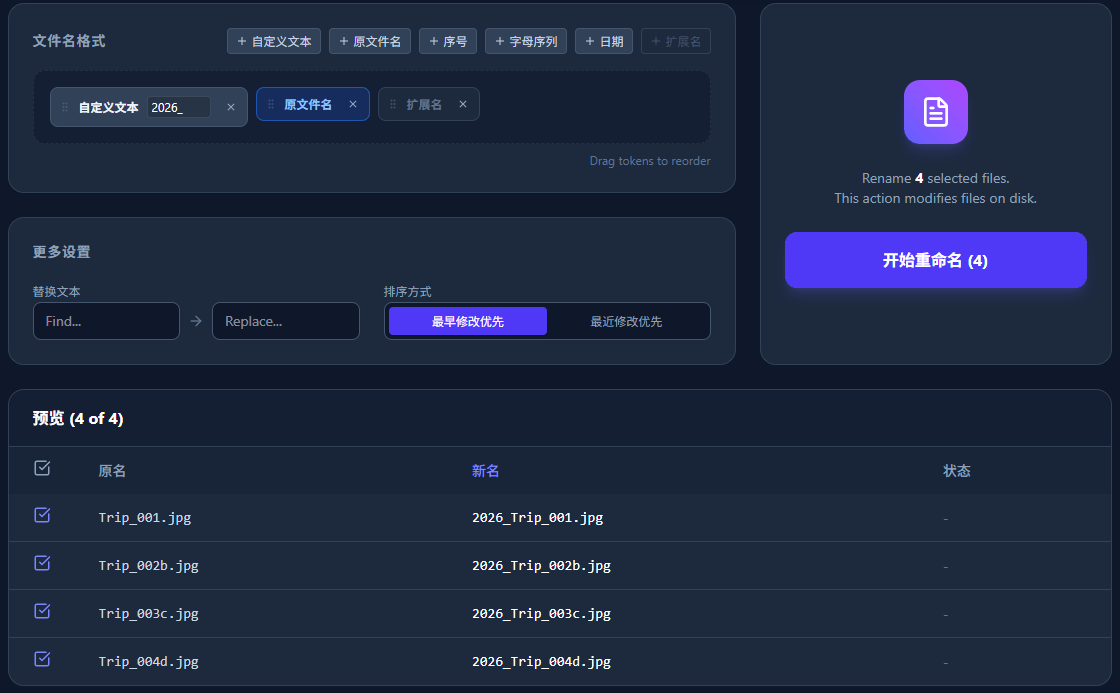Screen dimensions: 1120x693
Task: Click the 状态 column header
Action: coord(956,471)
